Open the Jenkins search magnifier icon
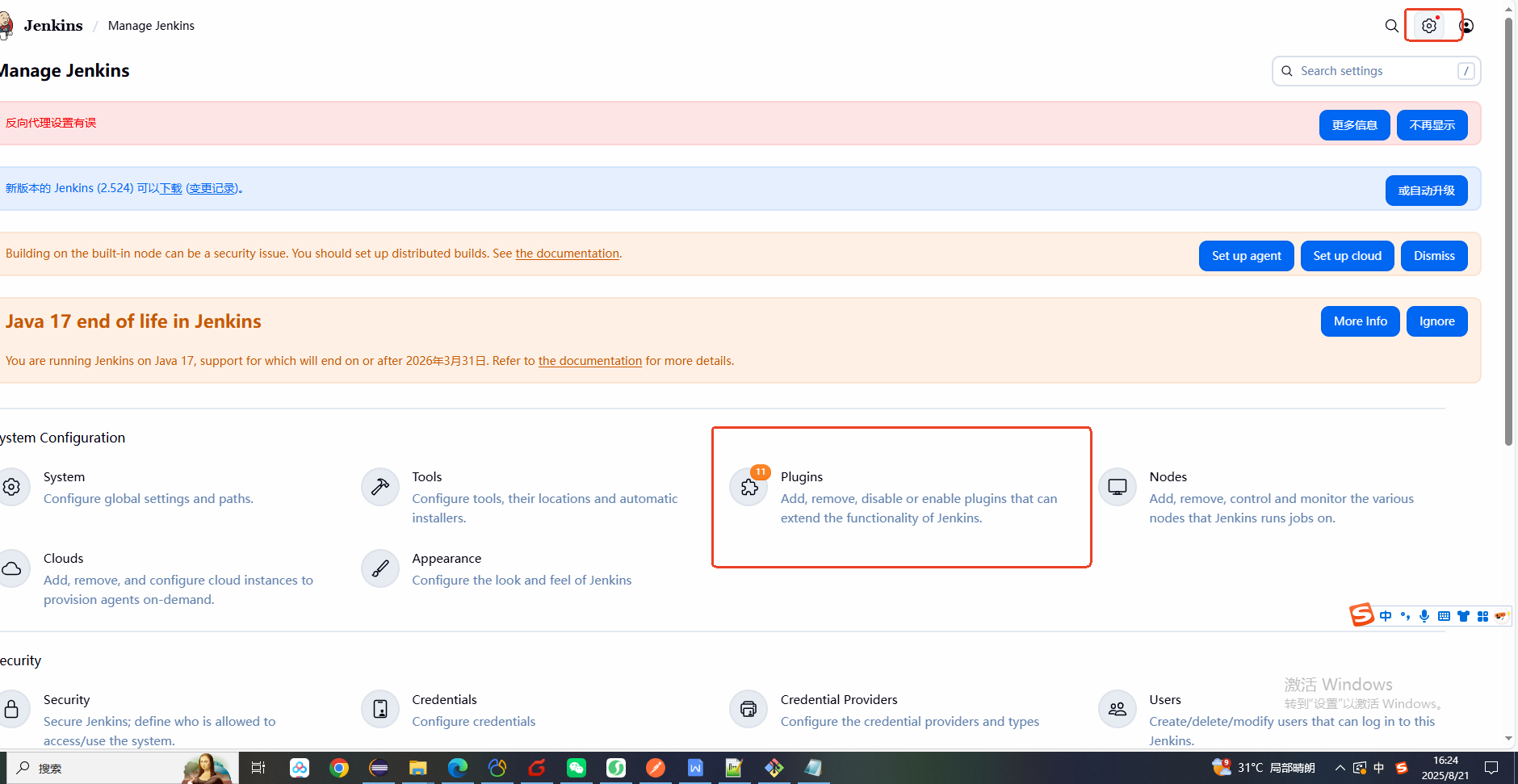The image size is (1518, 784). point(1391,26)
